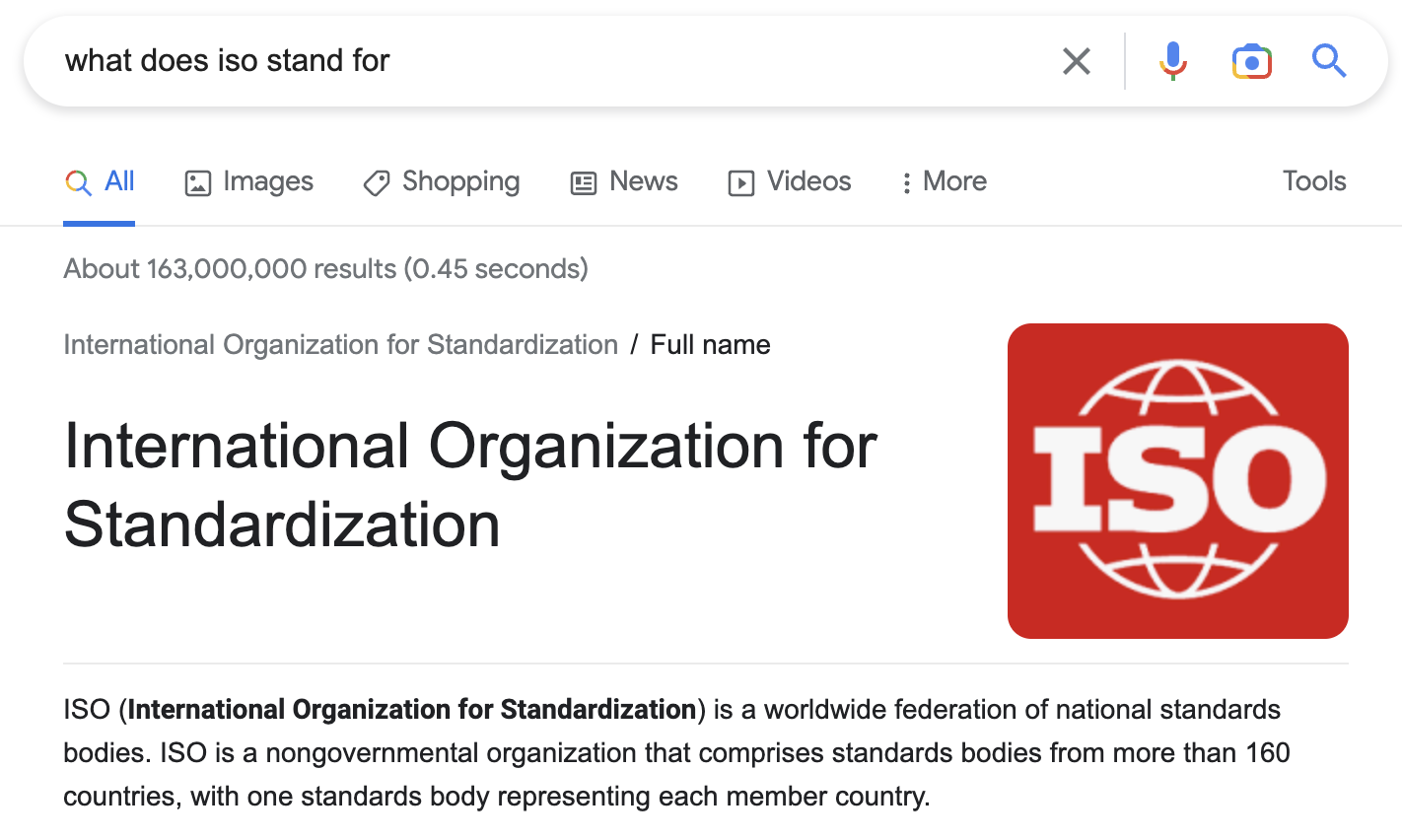Viewport: 1402px width, 840px height.
Task: Open search by image camera icon
Action: pos(1251,61)
